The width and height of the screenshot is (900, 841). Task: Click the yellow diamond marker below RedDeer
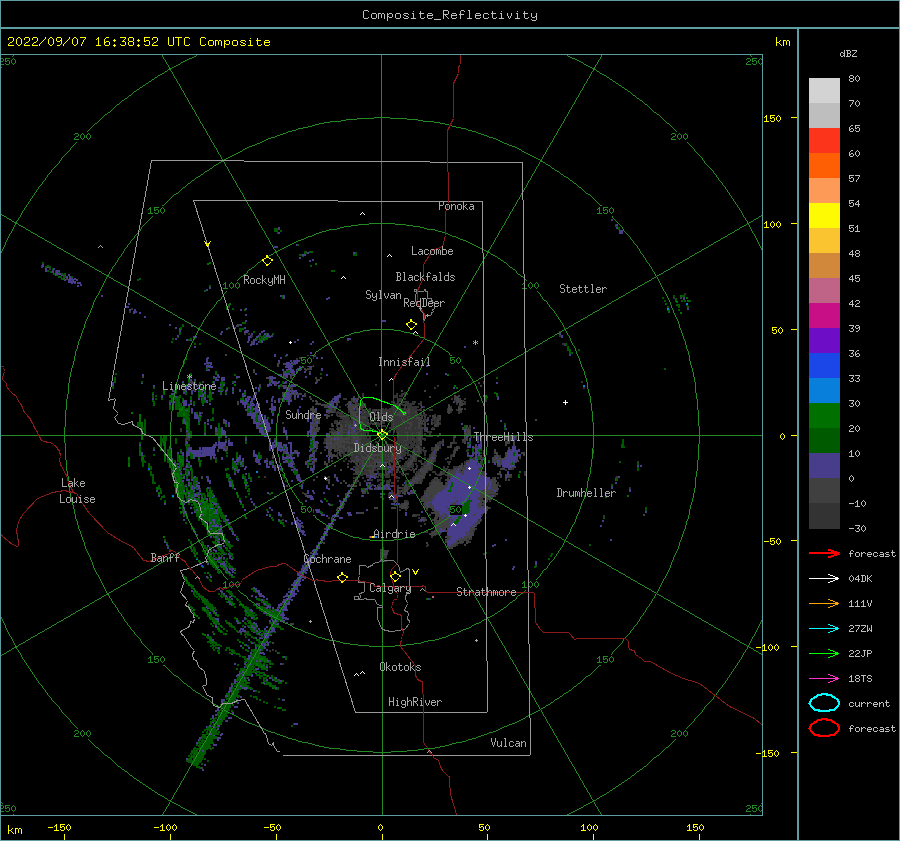[x=411, y=324]
